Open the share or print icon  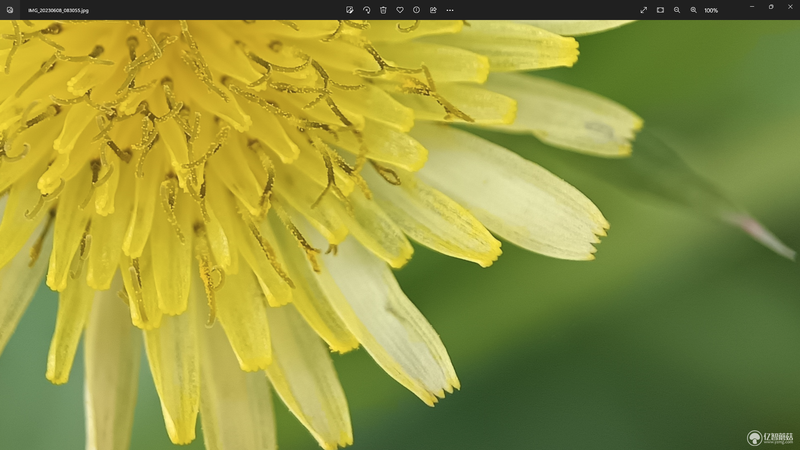click(433, 10)
